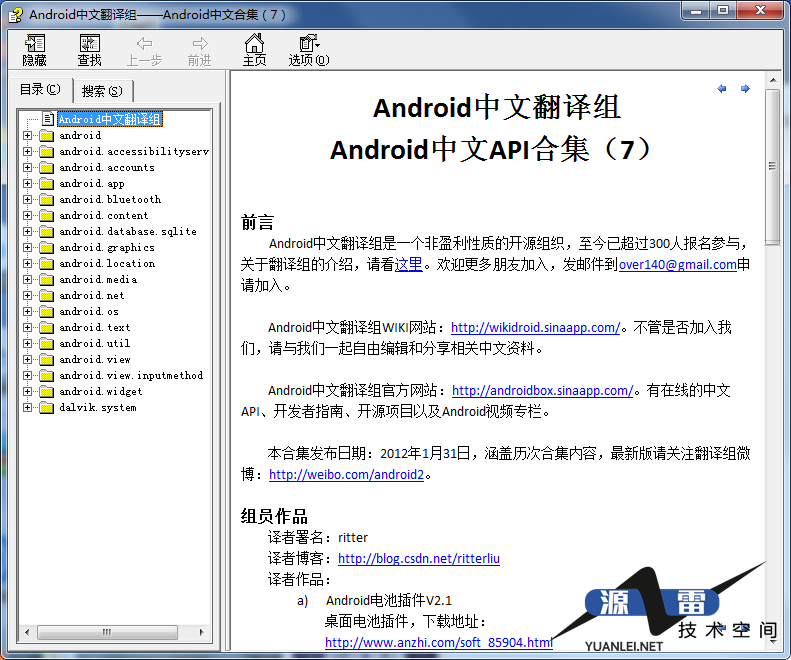Select the android.bluetooth tree item label
791x660 pixels.
110,200
